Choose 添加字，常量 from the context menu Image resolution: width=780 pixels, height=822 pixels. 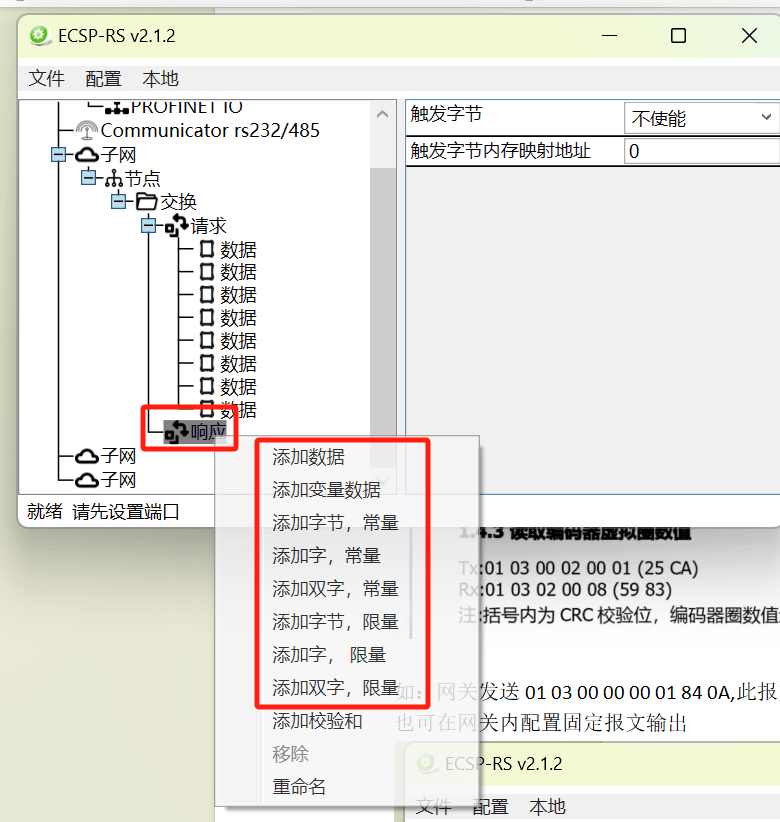(x=326, y=556)
